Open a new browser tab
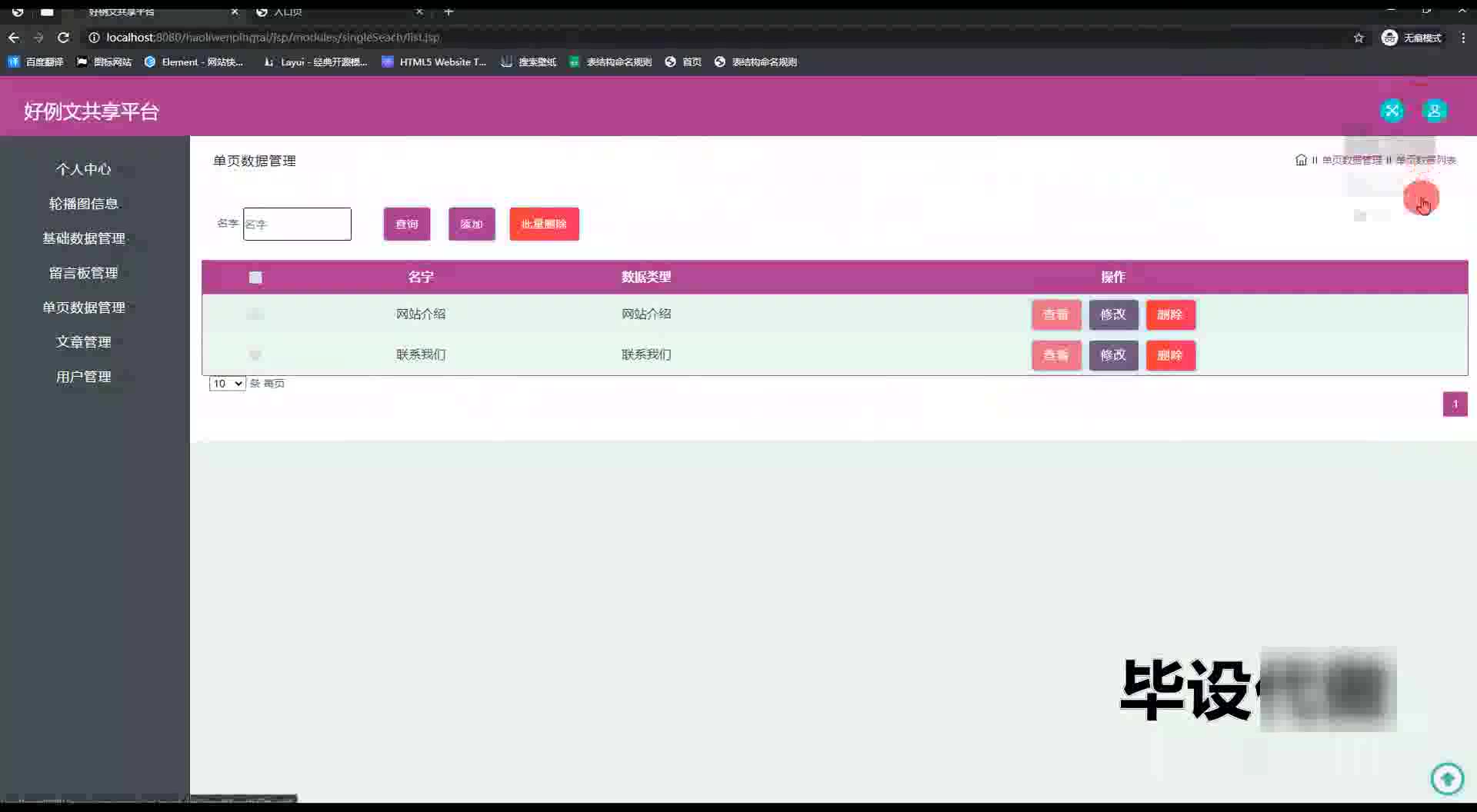Screen dimensions: 1477x812 [x=449, y=12]
